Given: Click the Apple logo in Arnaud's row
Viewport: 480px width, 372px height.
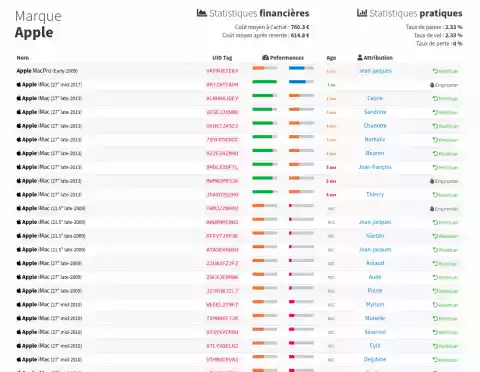Looking at the screenshot, I should (19, 263).
